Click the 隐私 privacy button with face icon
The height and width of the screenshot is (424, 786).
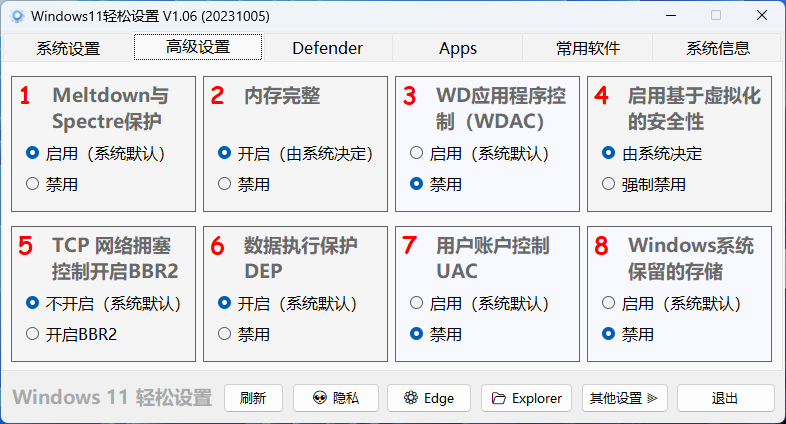pyautogui.click(x=336, y=398)
